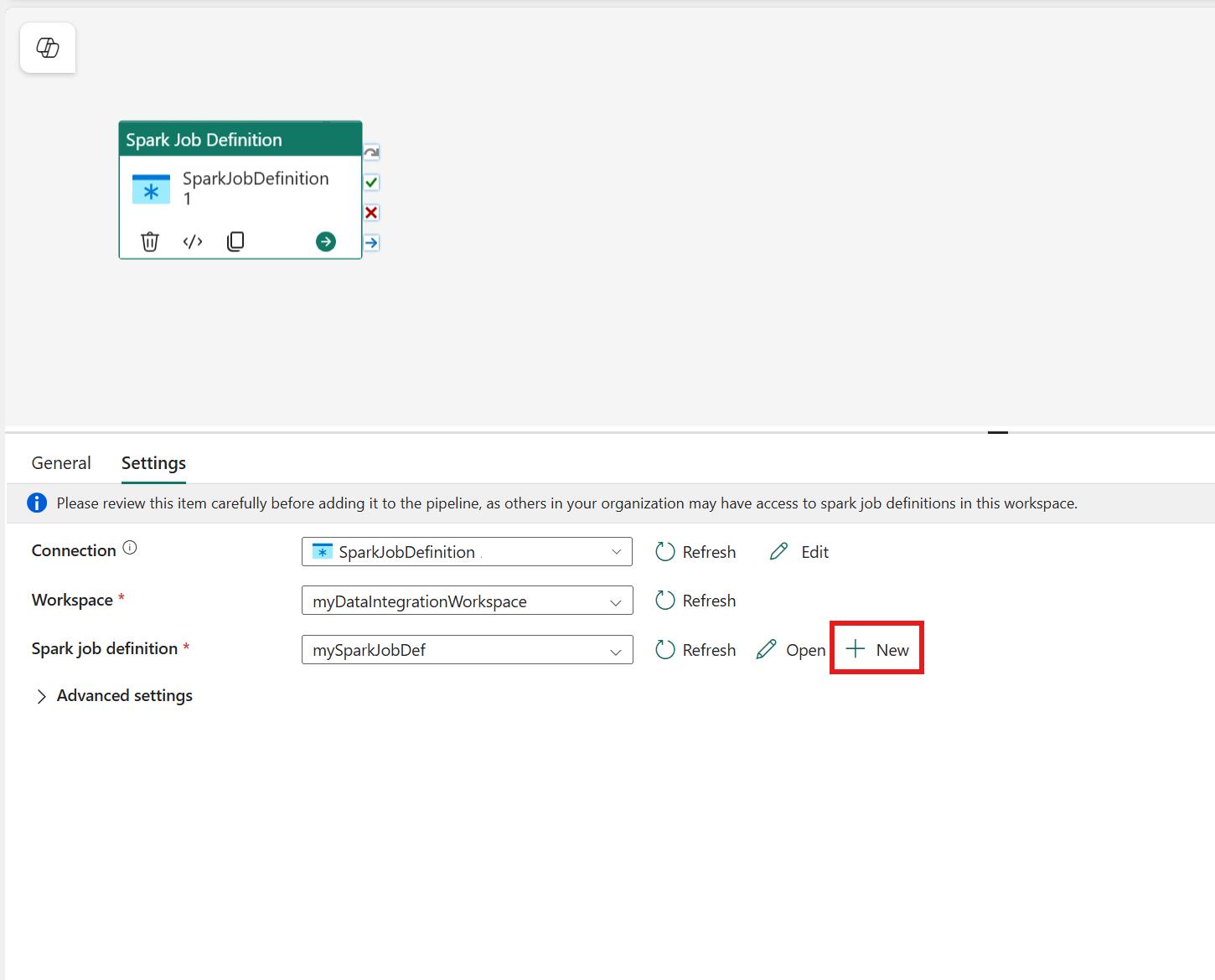Viewport: 1215px width, 980px height.
Task: Select the On skip connector
Action: (x=371, y=152)
